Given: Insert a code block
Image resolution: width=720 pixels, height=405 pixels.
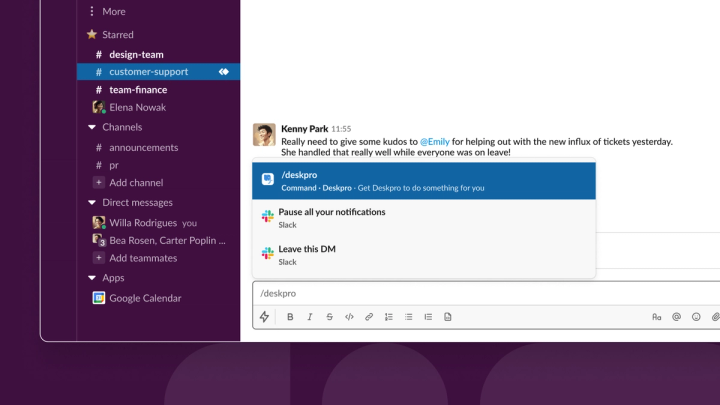Looking at the screenshot, I should 448,317.
